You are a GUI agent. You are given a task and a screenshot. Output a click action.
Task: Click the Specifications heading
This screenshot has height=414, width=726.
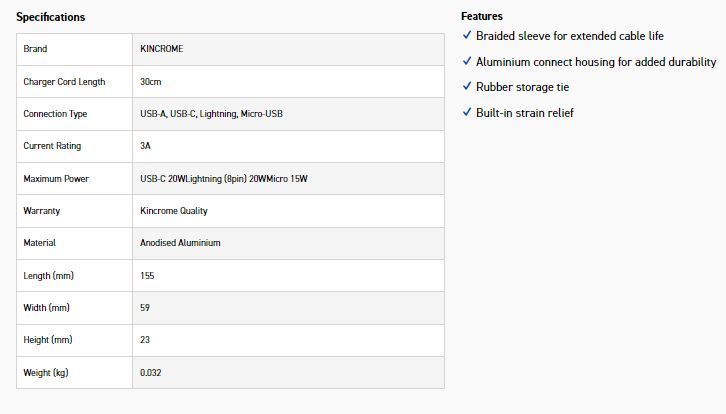[50, 17]
